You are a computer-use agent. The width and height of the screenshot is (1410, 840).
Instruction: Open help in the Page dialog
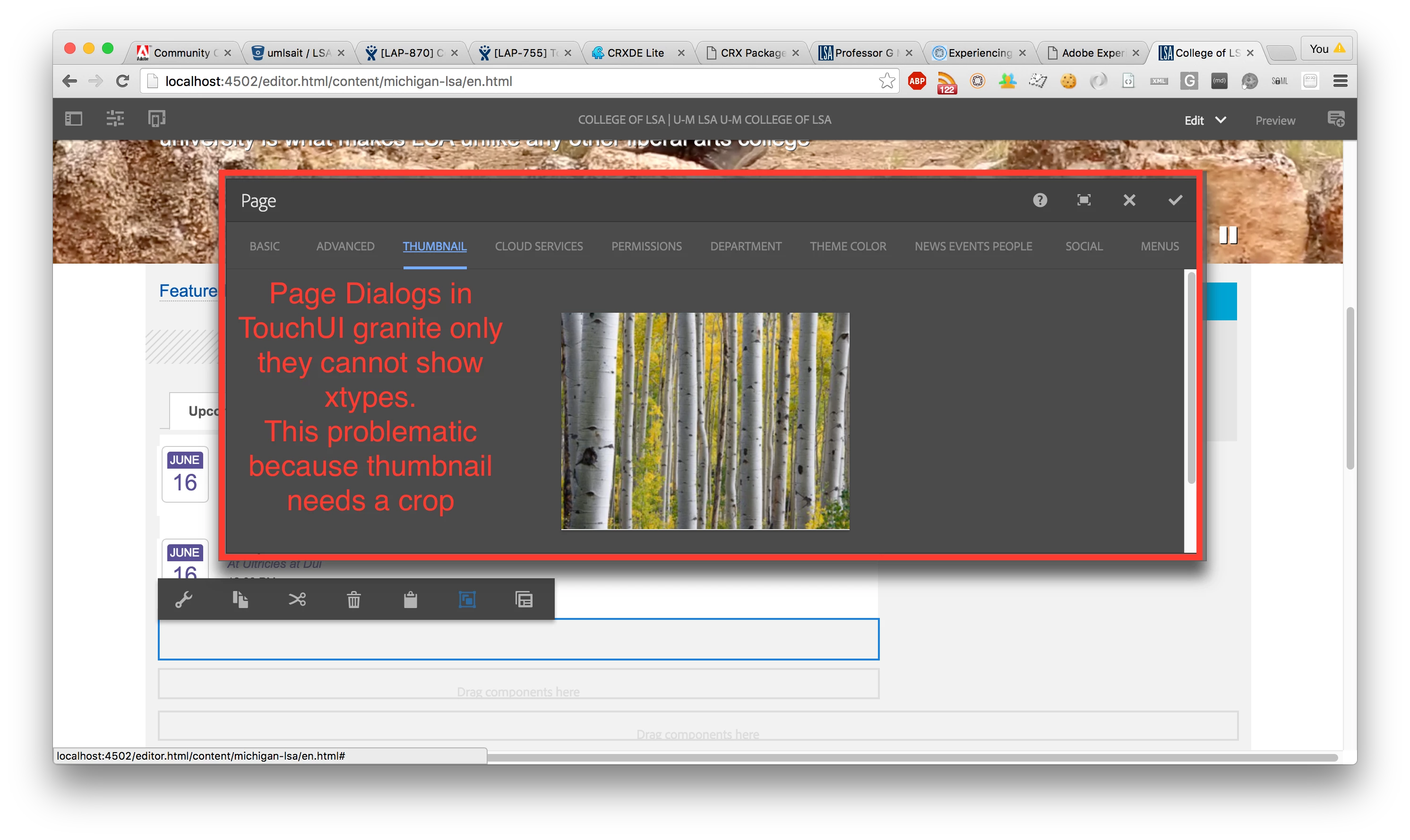[x=1040, y=200]
